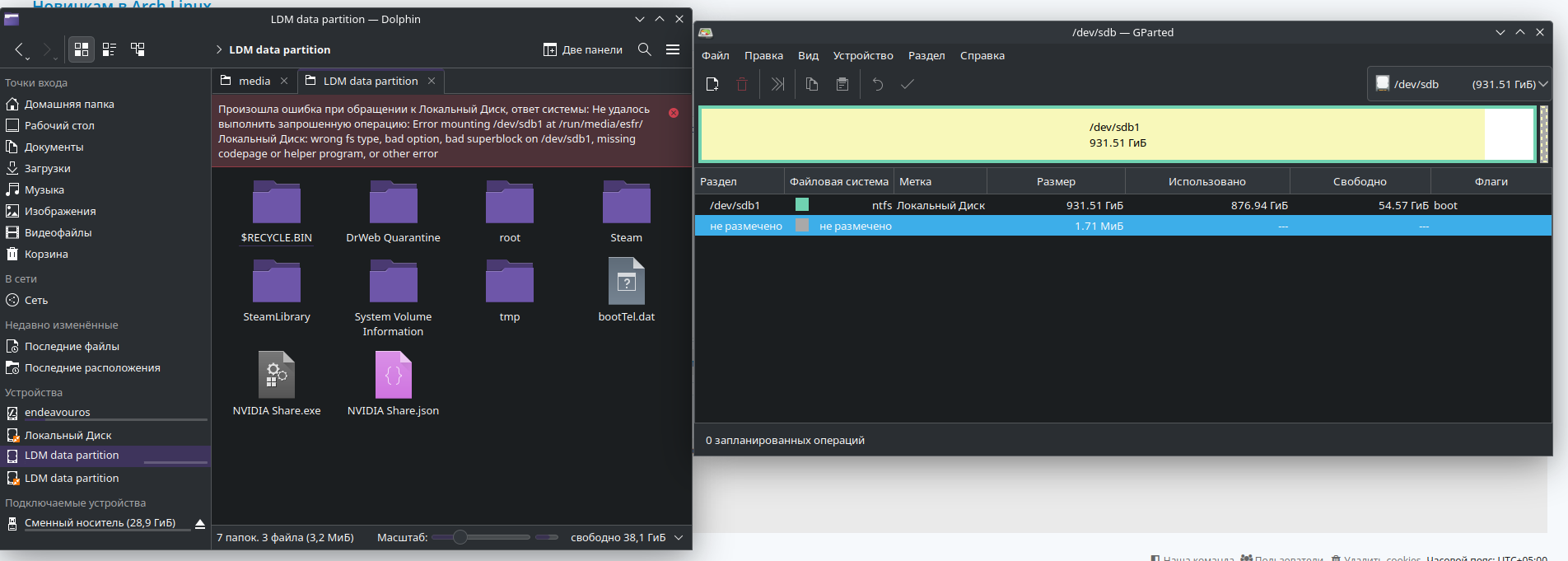1568x561 pixels.
Task: Click GParted apply all operations checkmark
Action: pos(908,84)
